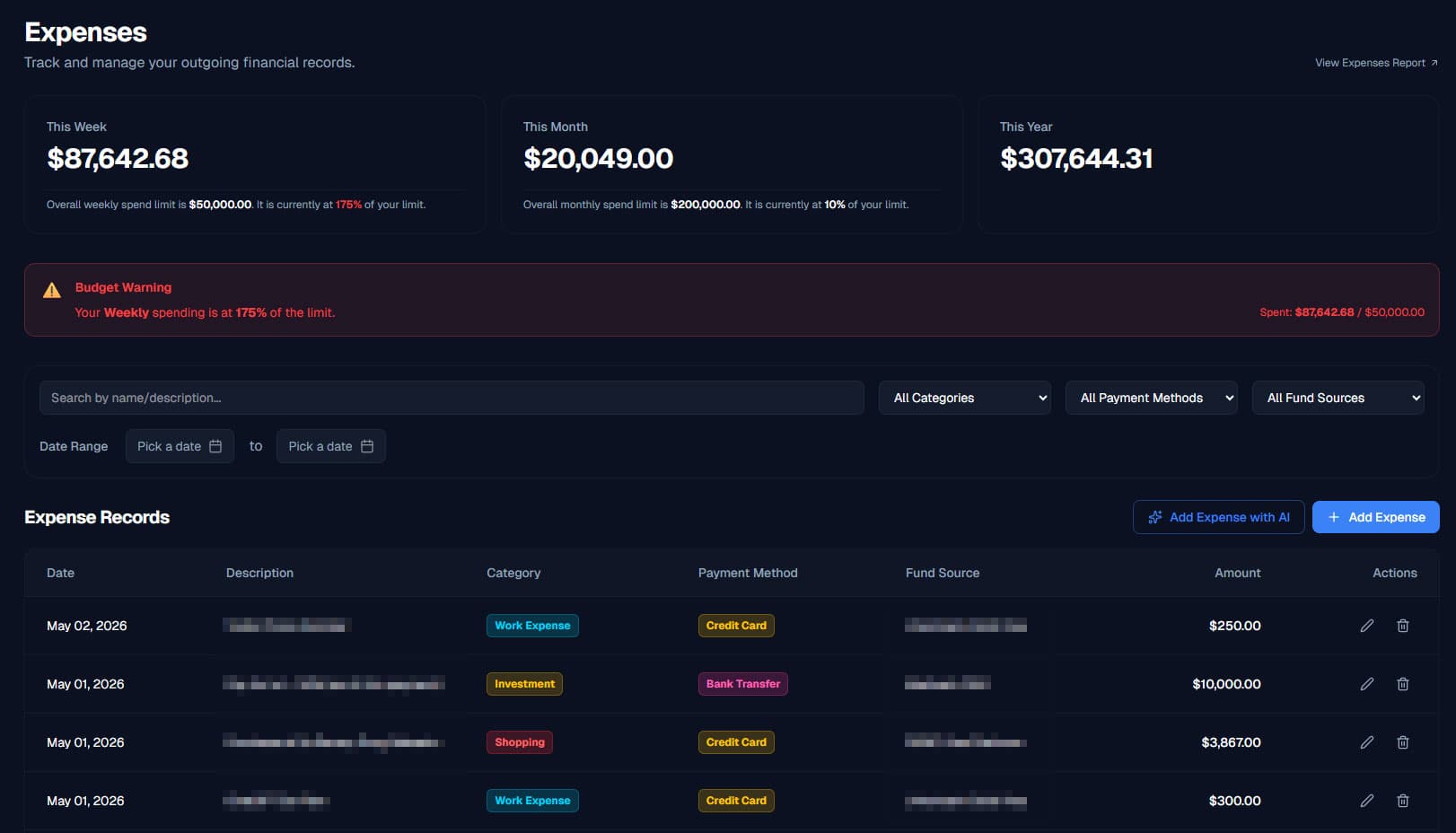Open the All Categories filter dropdown
This screenshot has width=1456, height=833.
(x=965, y=398)
